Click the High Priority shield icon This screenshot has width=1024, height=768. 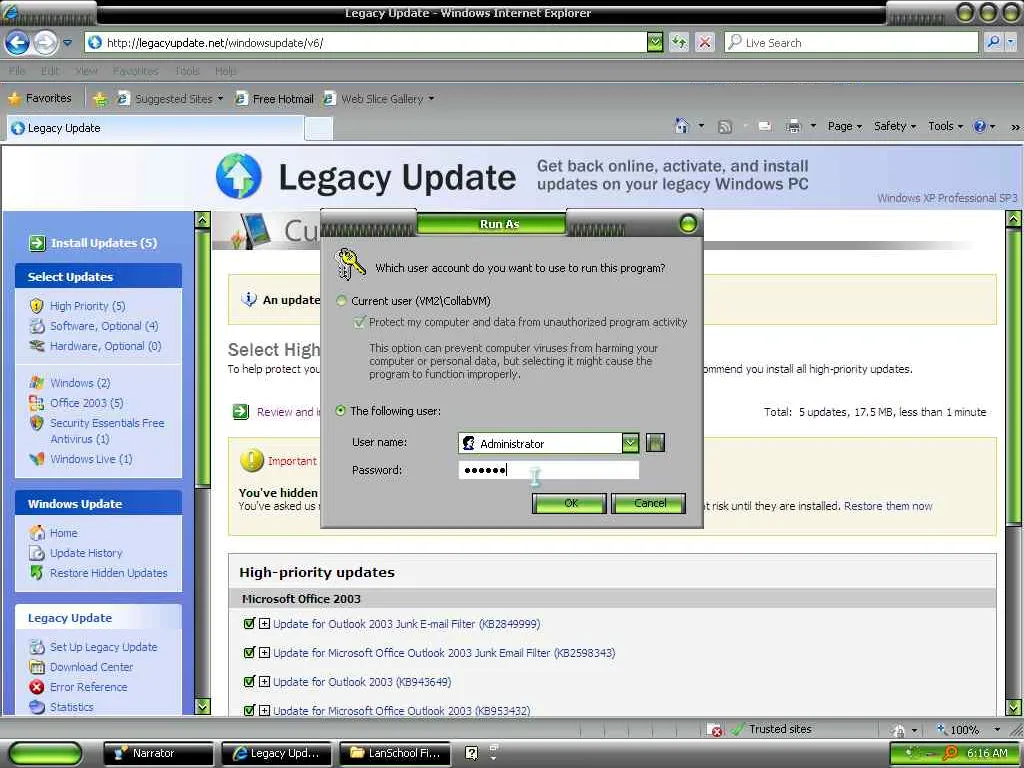pyautogui.click(x=37, y=306)
